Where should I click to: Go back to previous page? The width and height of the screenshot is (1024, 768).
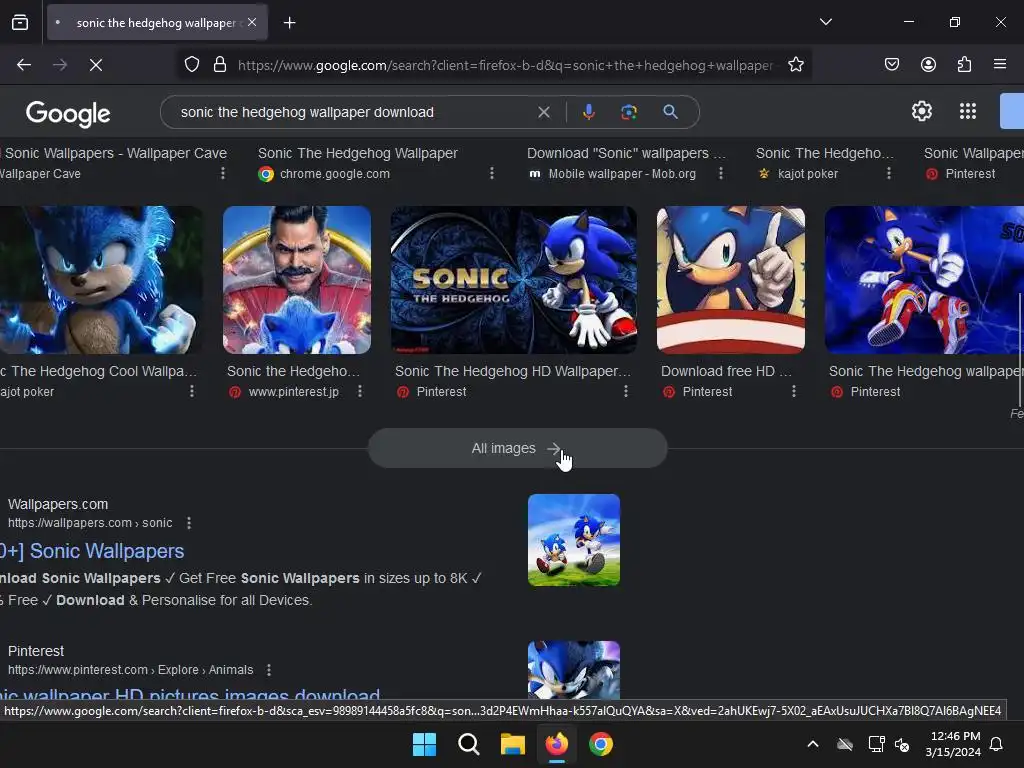coord(24,65)
